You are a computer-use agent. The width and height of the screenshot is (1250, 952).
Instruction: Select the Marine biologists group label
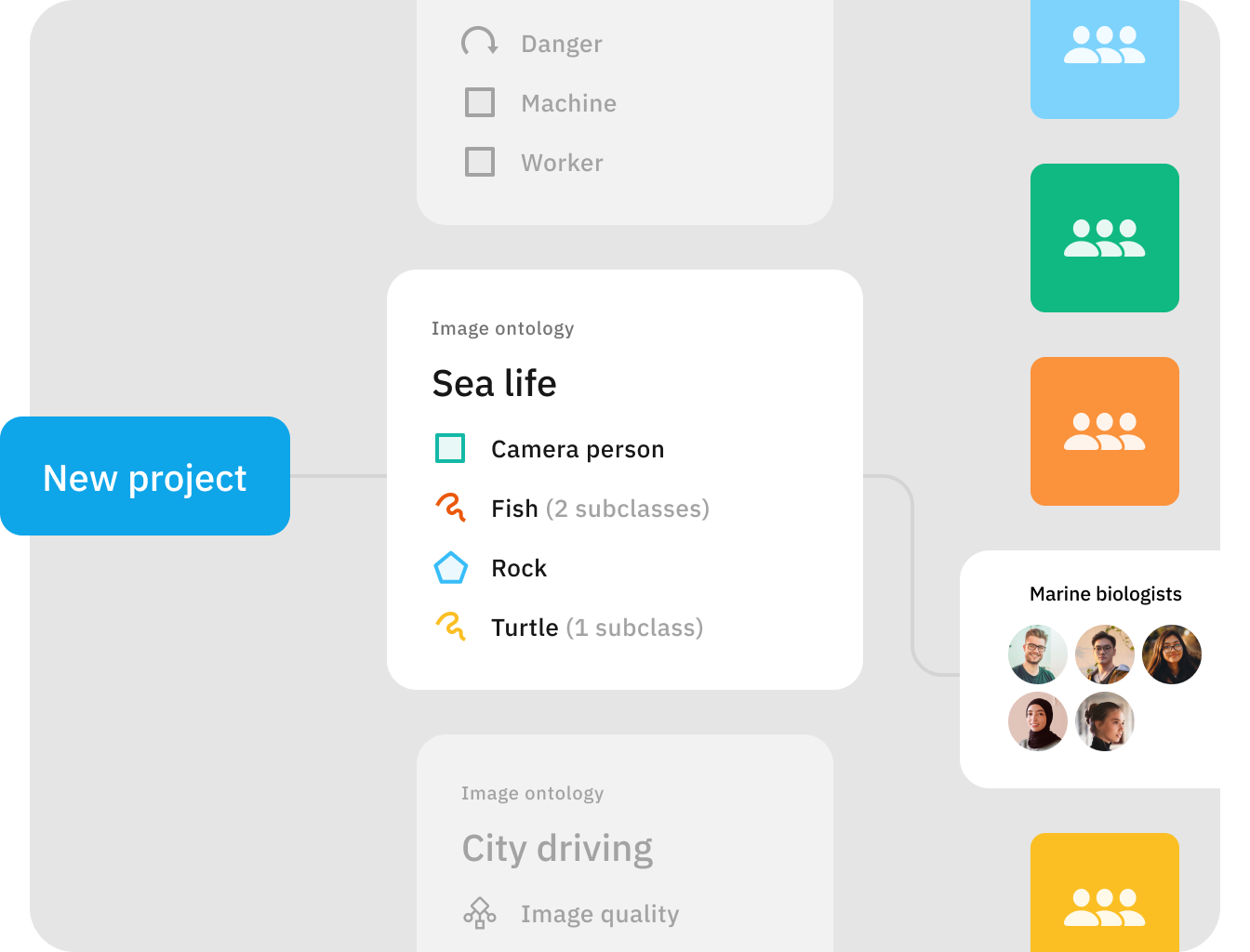coord(1105,594)
